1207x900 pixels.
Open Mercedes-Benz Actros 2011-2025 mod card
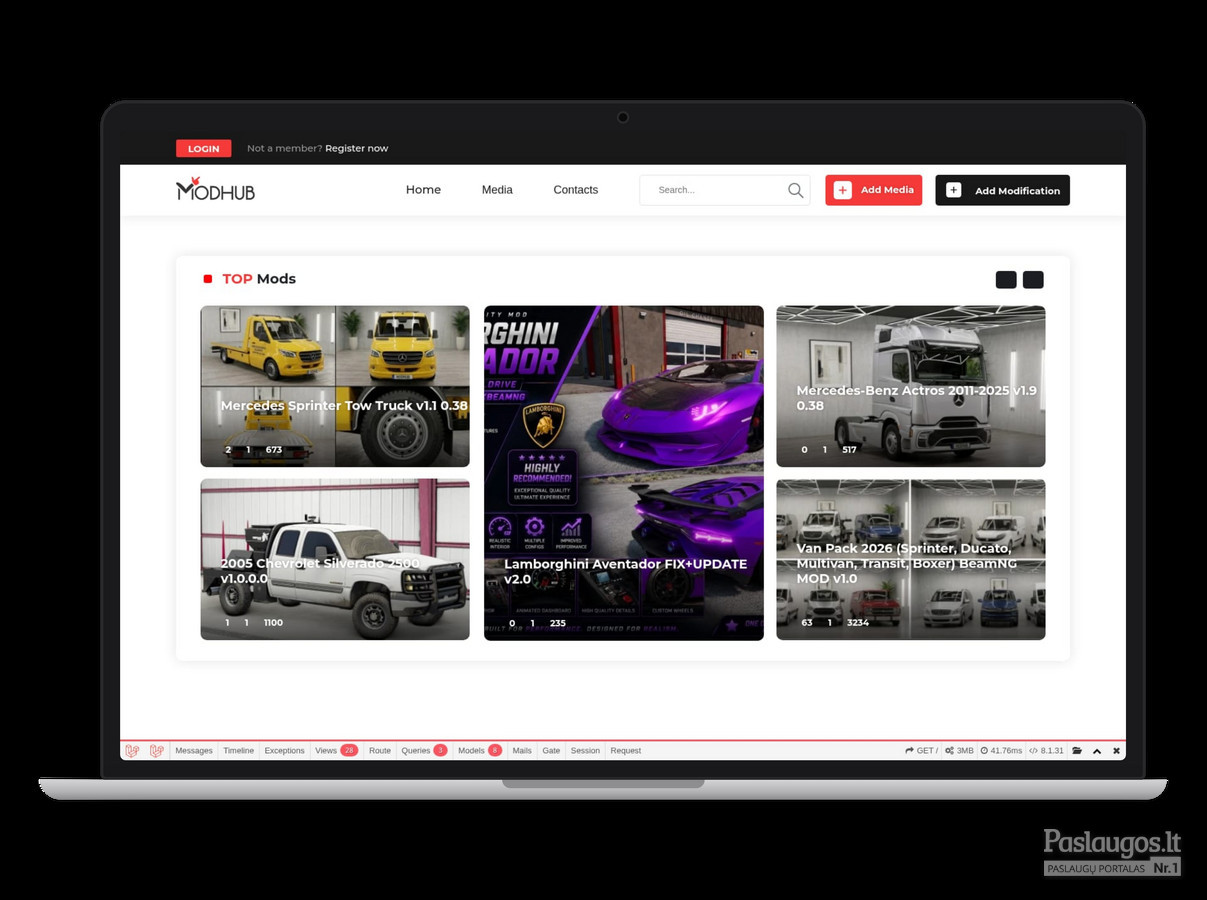(911, 386)
